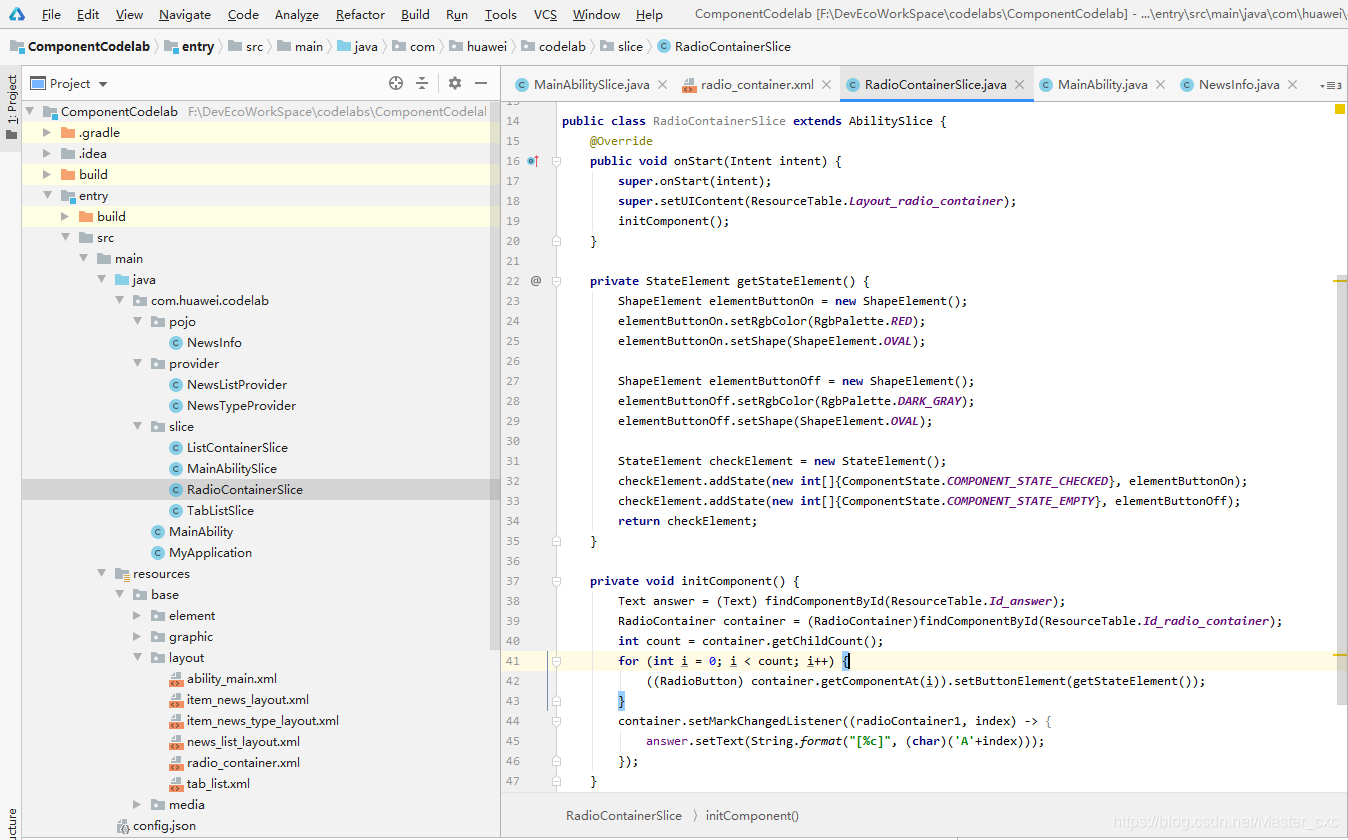Fold getStateElement method at line 22
Screen dimensions: 1348x840
click(x=556, y=281)
